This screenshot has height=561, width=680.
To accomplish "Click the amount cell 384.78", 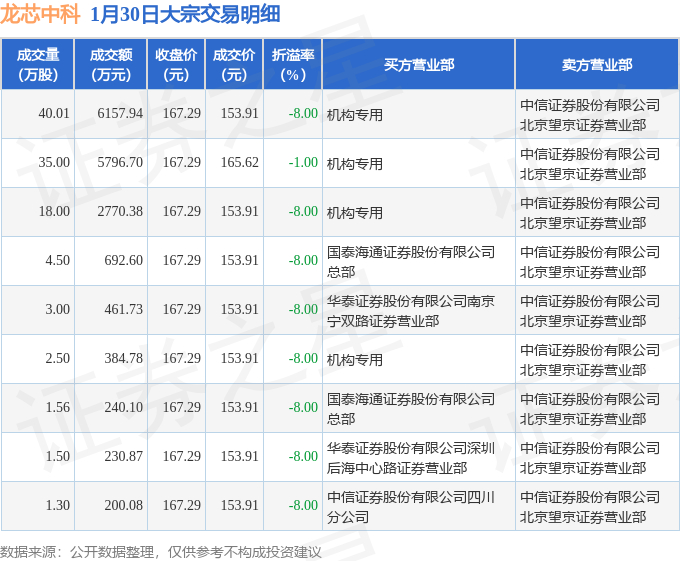I will (x=123, y=359).
